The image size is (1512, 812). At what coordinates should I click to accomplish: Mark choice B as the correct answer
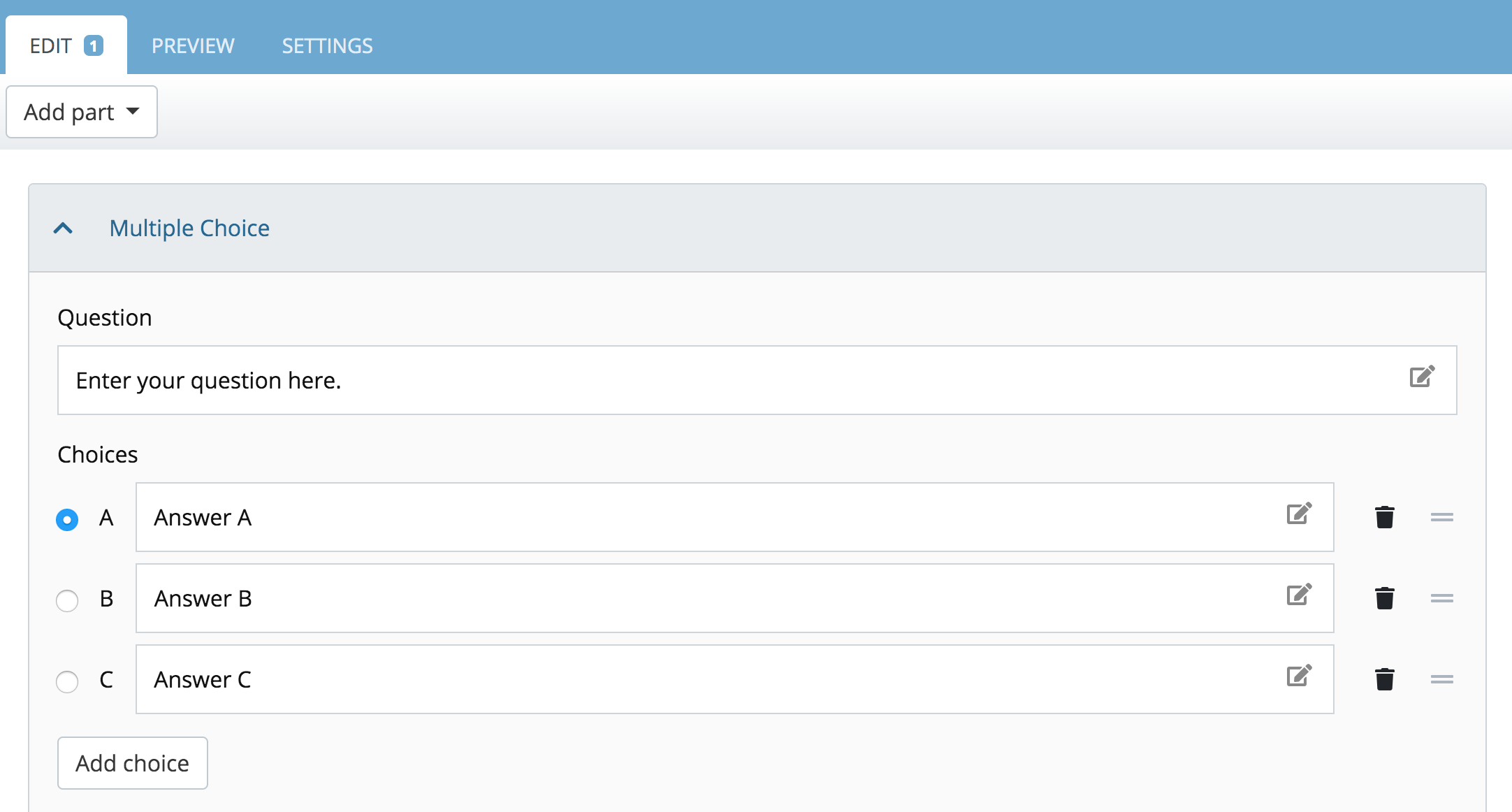[x=67, y=600]
